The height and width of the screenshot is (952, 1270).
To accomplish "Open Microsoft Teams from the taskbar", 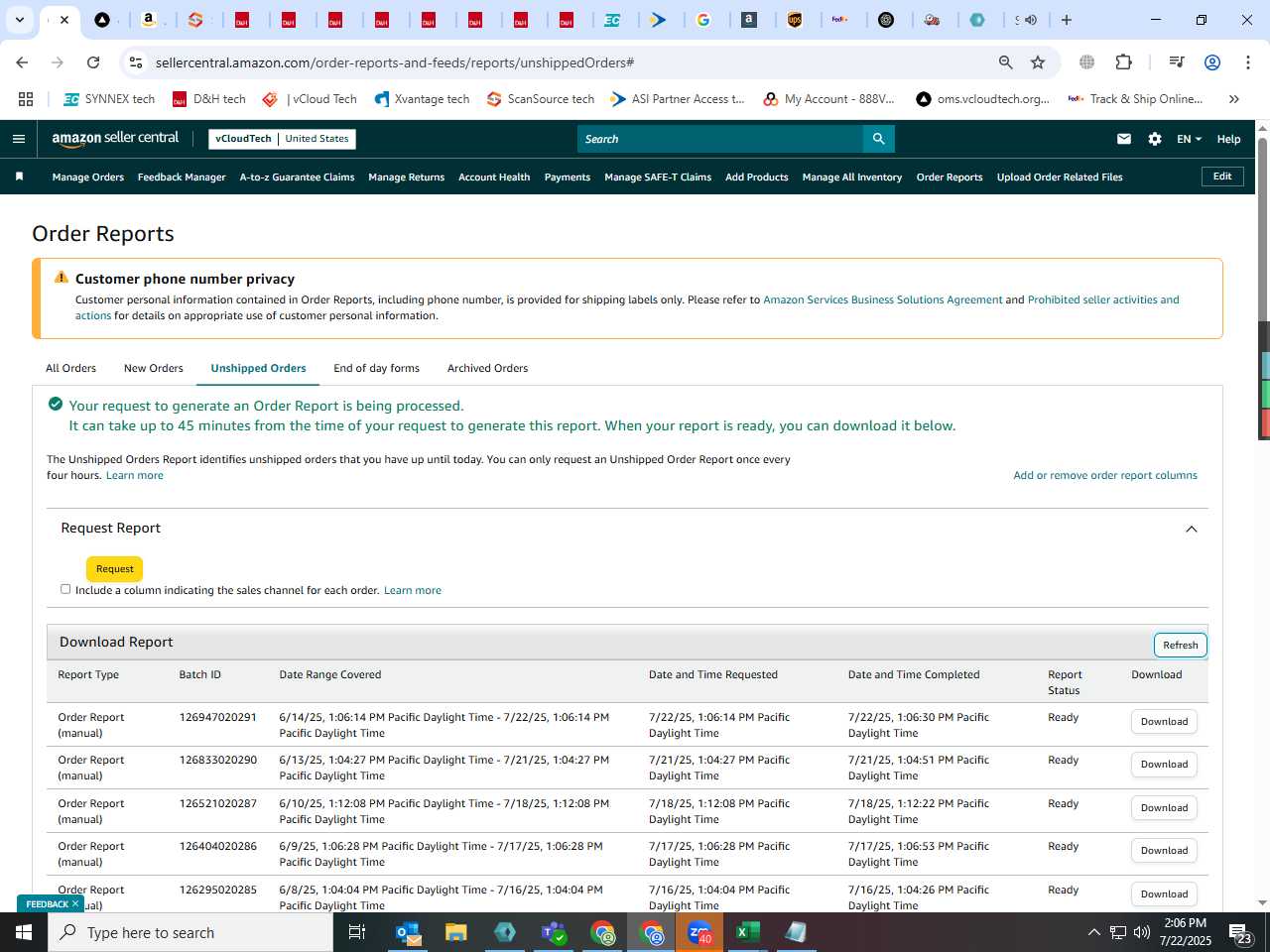I will tap(553, 932).
